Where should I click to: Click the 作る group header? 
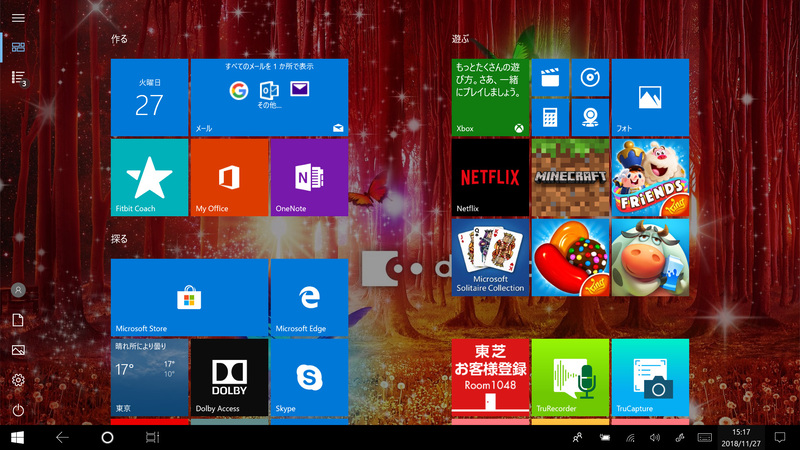coord(119,39)
